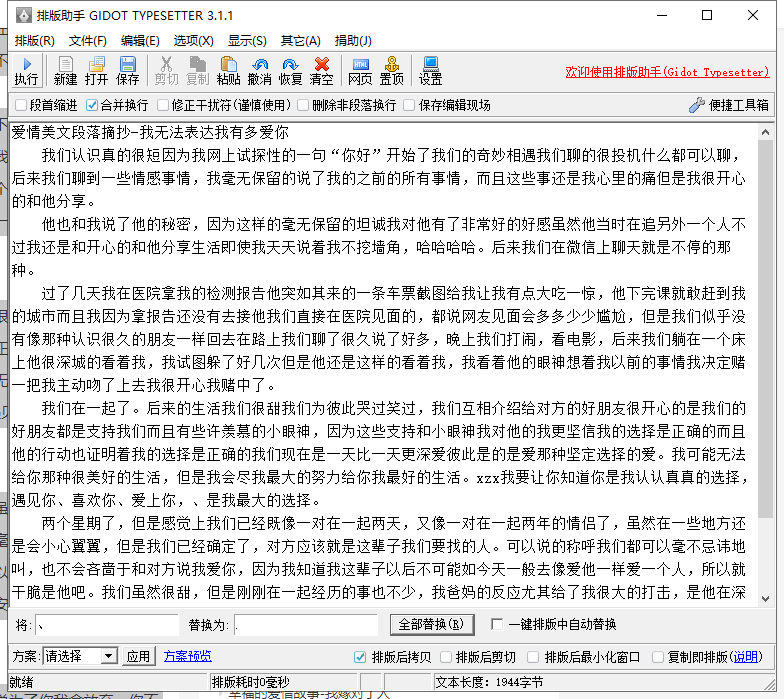Expand the 方案 请选择 dropdown
The image size is (784, 699).
pos(108,657)
